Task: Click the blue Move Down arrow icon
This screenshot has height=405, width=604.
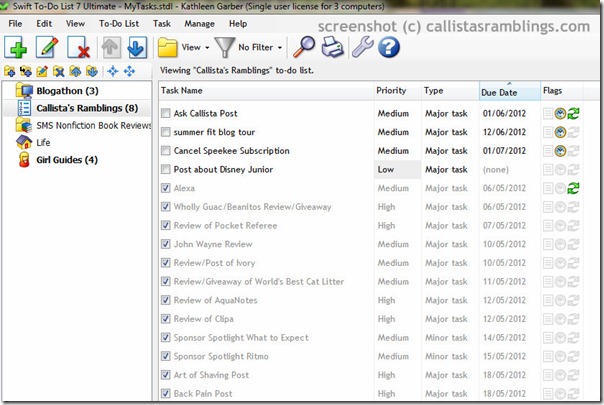Action: click(137, 47)
